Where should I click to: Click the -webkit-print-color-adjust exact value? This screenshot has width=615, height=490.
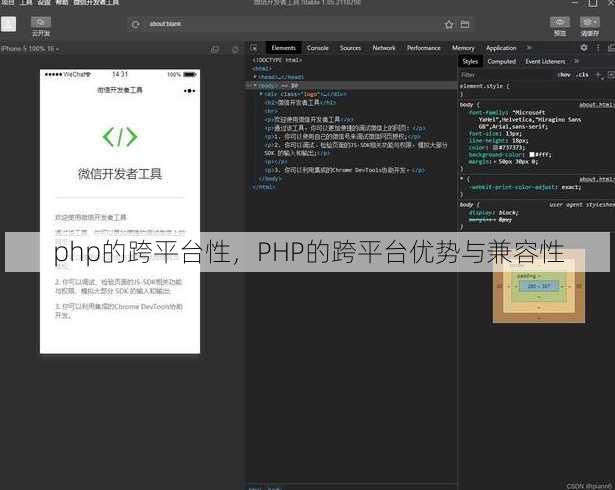pos(571,187)
